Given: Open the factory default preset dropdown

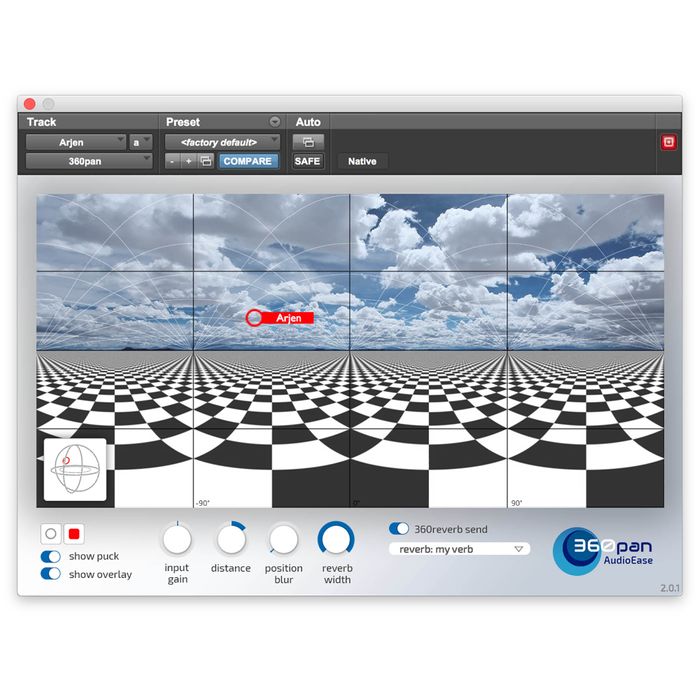Looking at the screenshot, I should pyautogui.click(x=222, y=142).
